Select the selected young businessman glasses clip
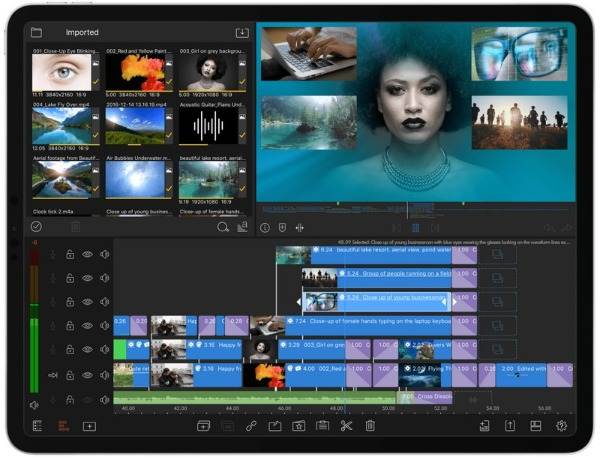Screen dimensions: 600x457 coord(376,302)
